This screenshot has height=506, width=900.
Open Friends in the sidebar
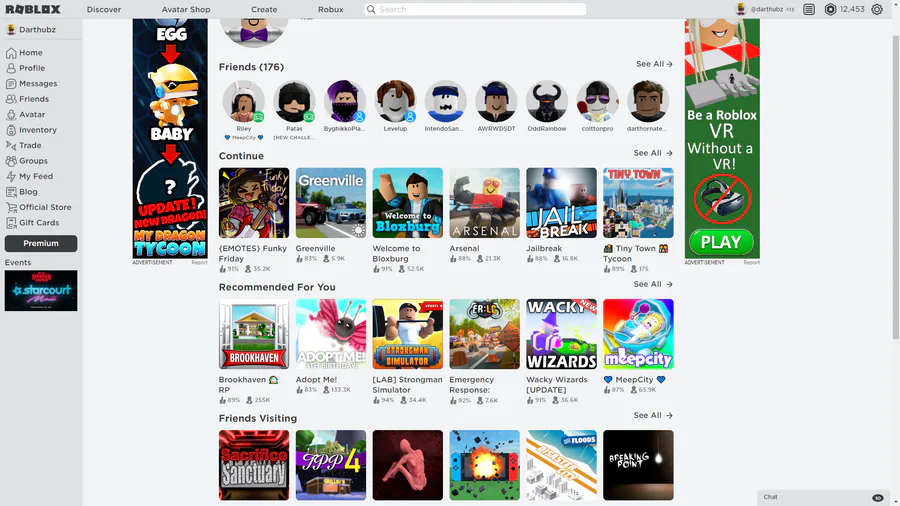click(x=28, y=99)
